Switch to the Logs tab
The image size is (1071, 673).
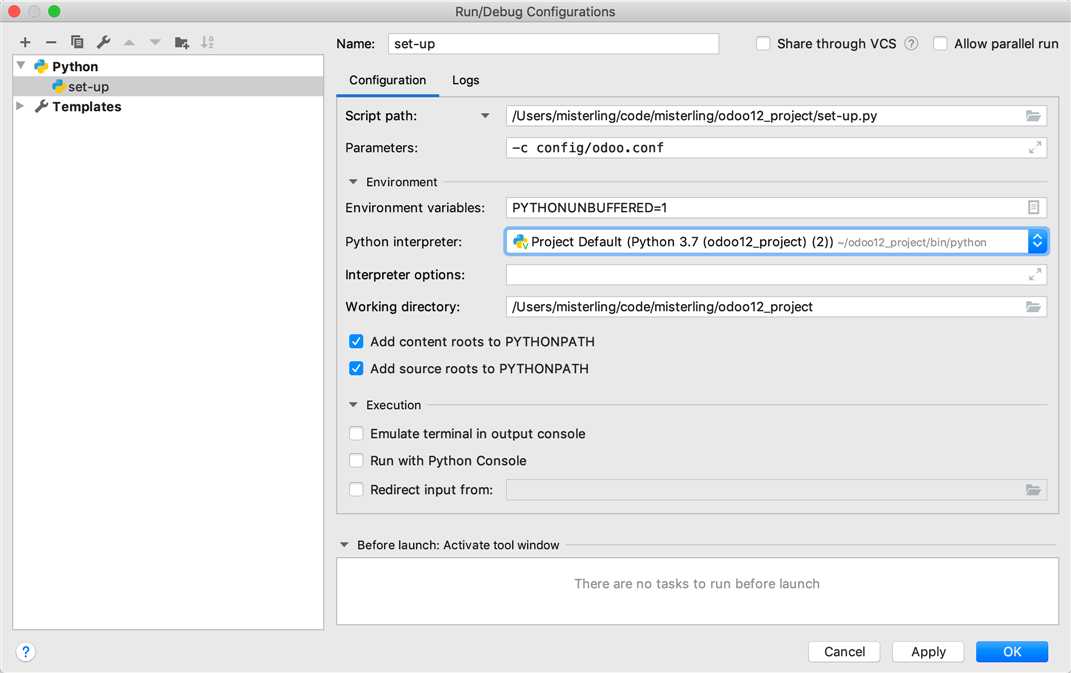[x=465, y=81]
